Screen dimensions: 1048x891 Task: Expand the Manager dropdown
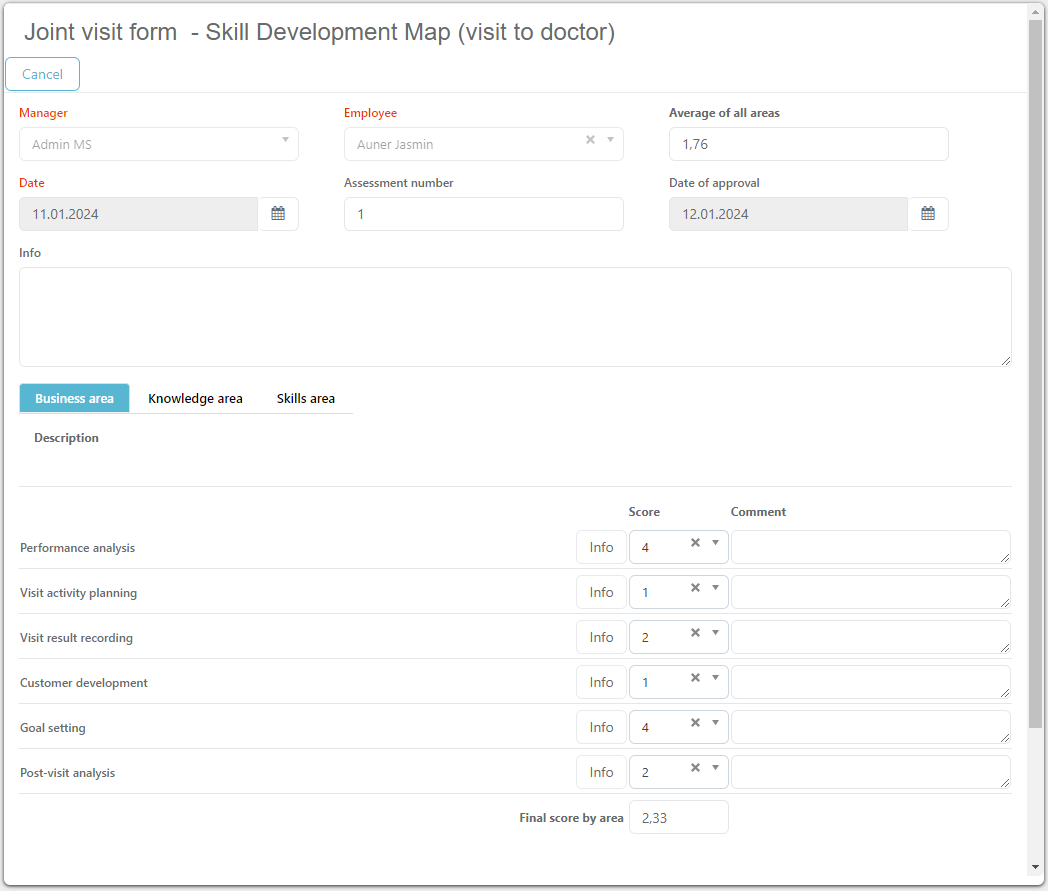click(285, 140)
